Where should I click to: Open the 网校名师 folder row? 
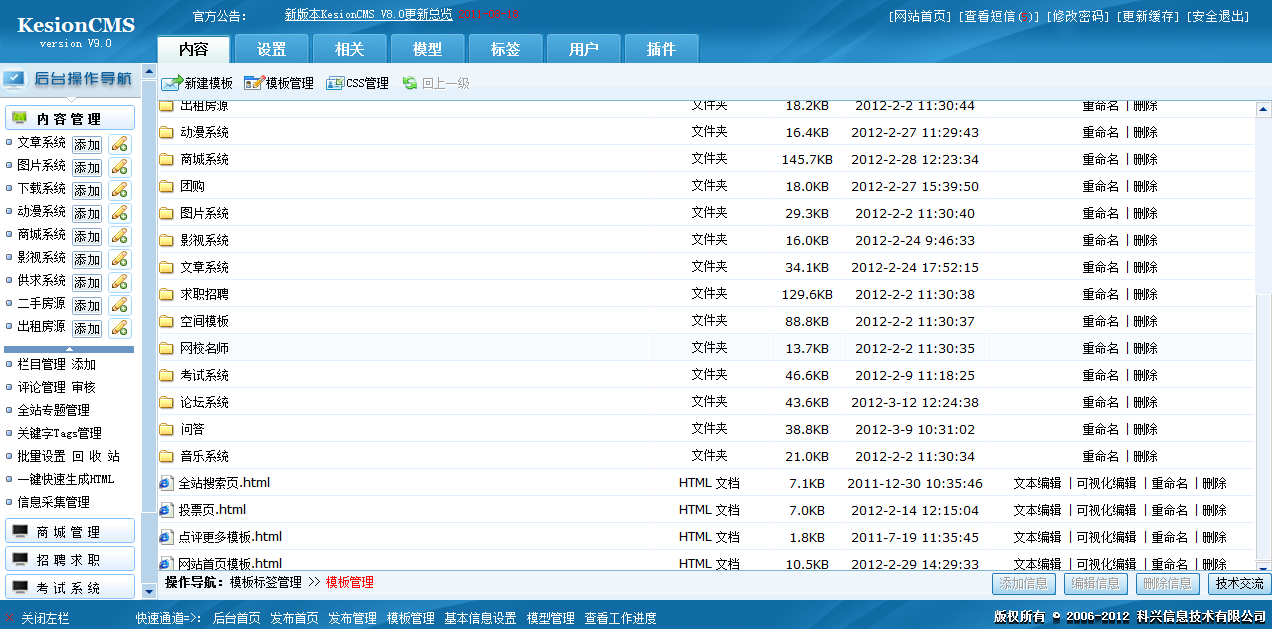click(x=705, y=348)
